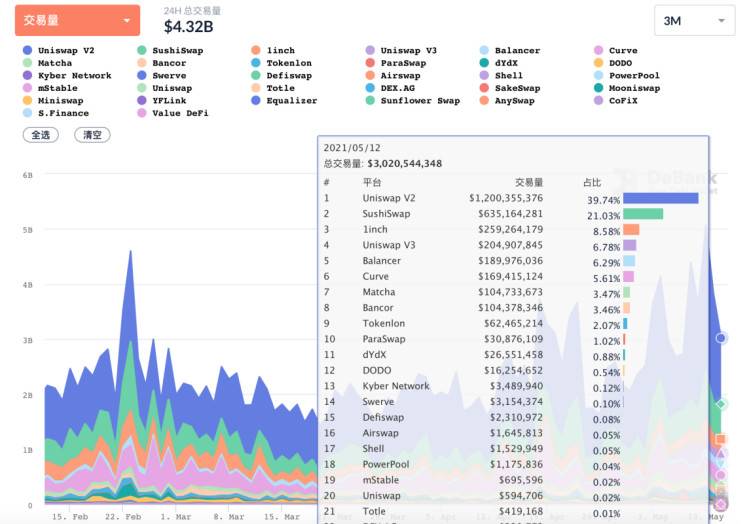Click the 1inch square chart marker
The width and height of the screenshot is (749, 524).
[x=721, y=439]
